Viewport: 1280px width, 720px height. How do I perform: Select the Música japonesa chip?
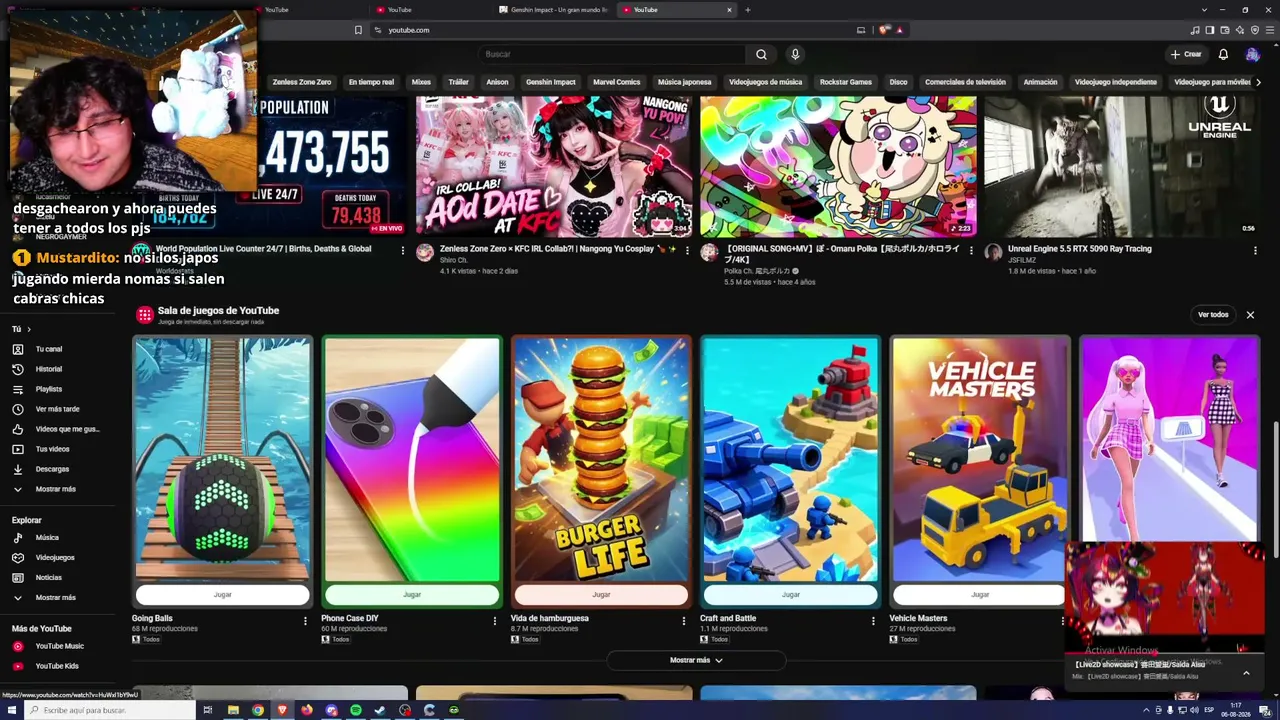coord(685,82)
